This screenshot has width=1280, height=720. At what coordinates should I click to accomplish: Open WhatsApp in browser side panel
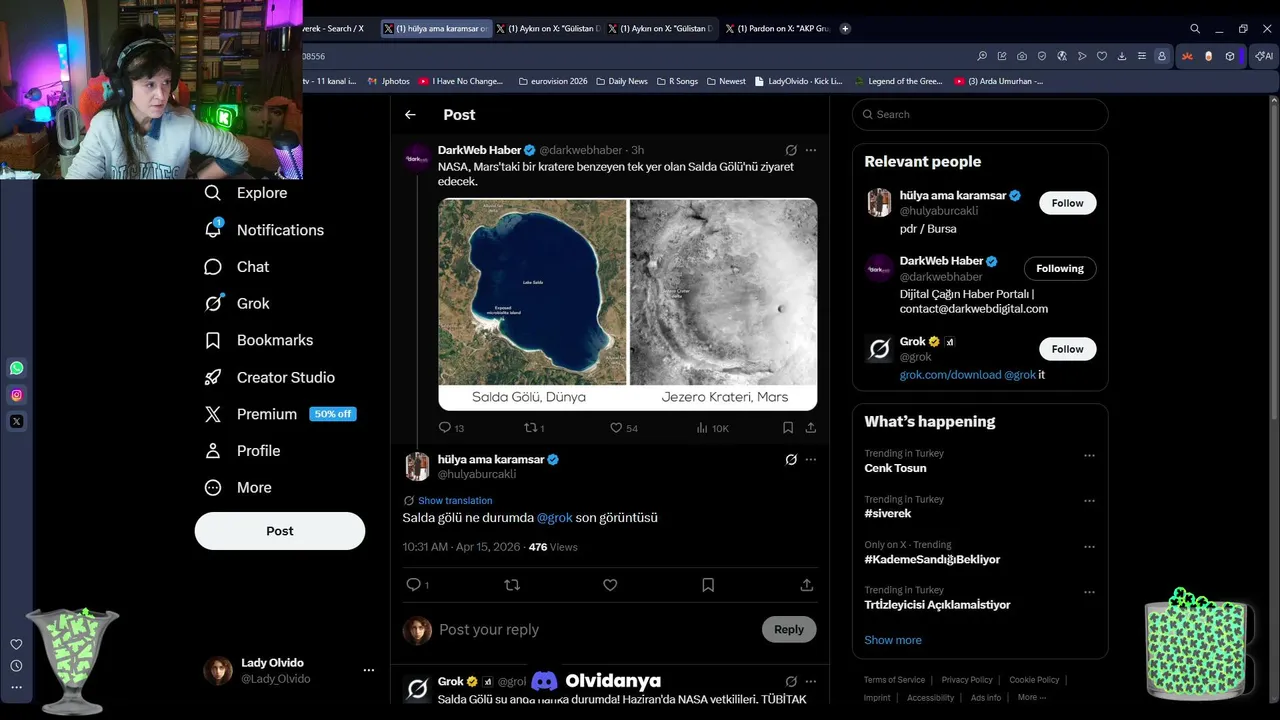[16, 368]
